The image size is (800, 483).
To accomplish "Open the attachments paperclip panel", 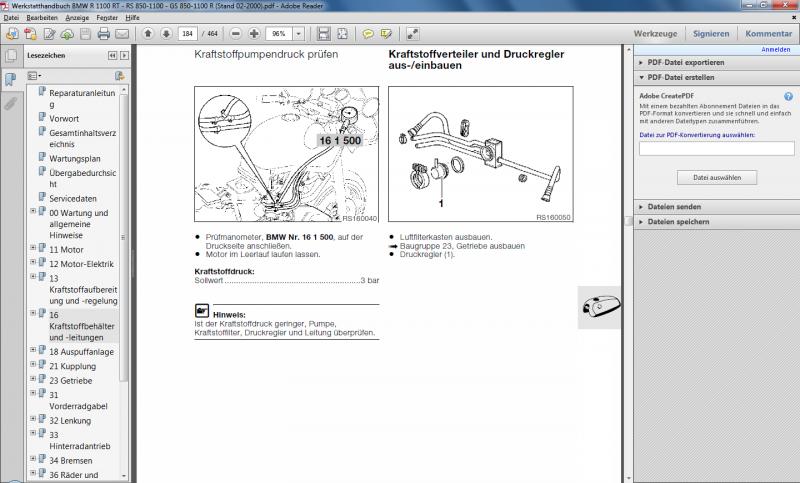I will 10,102.
